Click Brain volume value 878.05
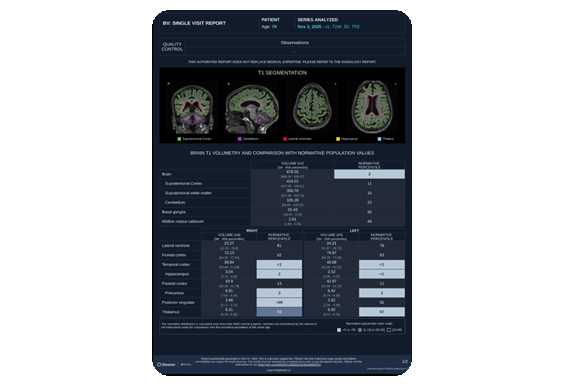The image size is (564, 386). point(292,172)
